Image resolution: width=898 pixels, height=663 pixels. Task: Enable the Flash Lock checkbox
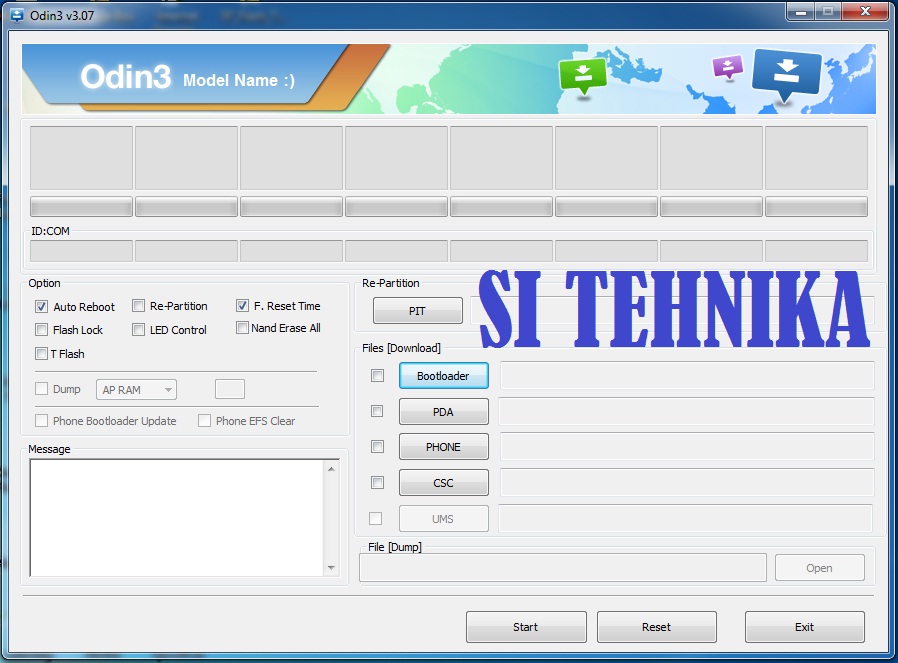click(41, 330)
